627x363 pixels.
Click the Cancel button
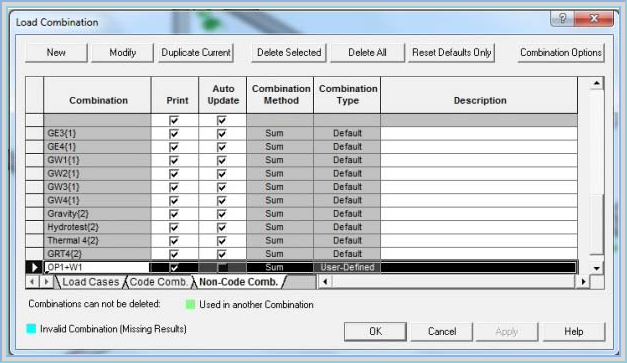[442, 331]
